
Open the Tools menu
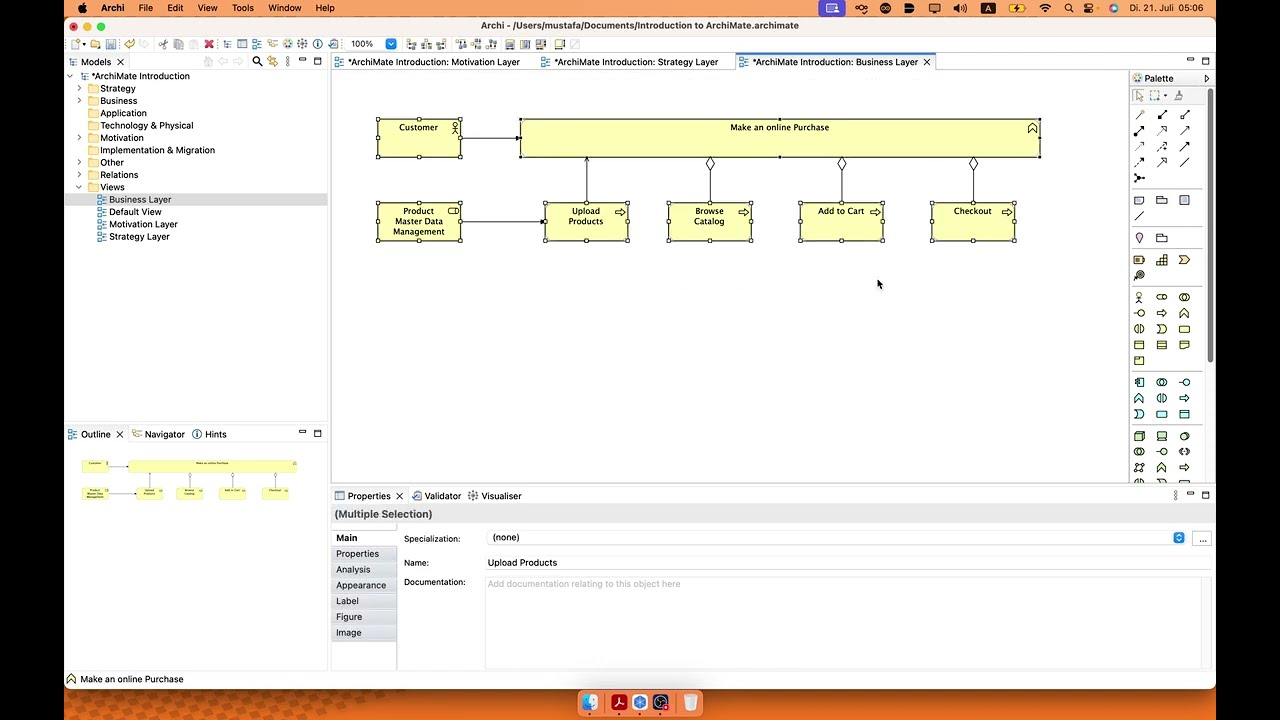pos(243,8)
